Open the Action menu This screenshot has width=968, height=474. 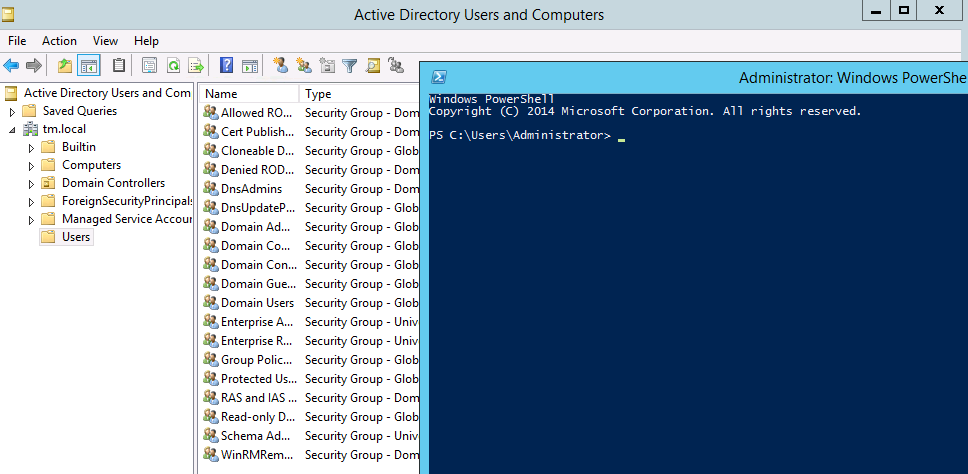[x=59, y=41]
